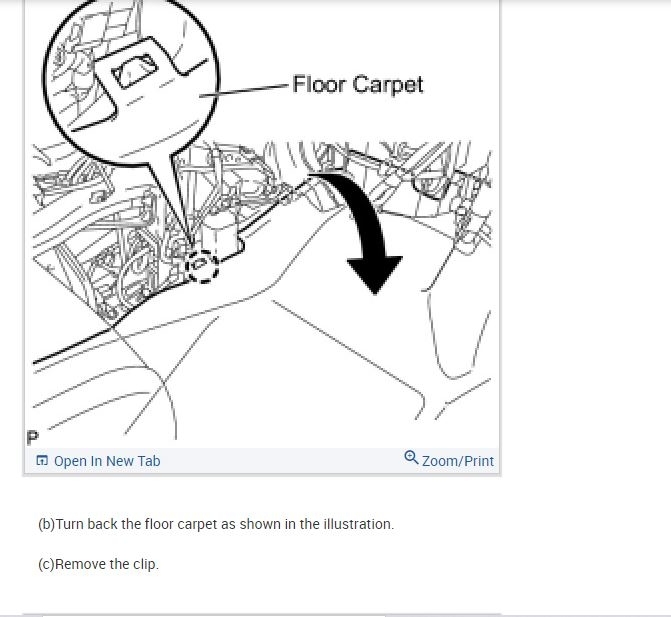Click the small dashed circle clip marker
Screen dimensions: 671x617
(202, 266)
